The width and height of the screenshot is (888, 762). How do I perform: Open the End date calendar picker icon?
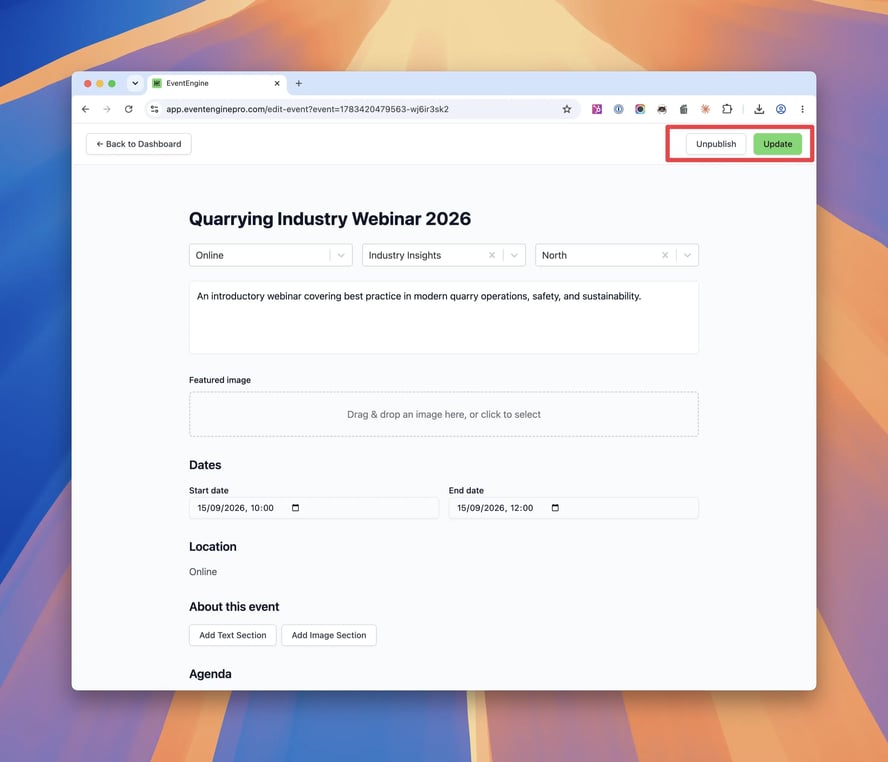click(x=555, y=508)
